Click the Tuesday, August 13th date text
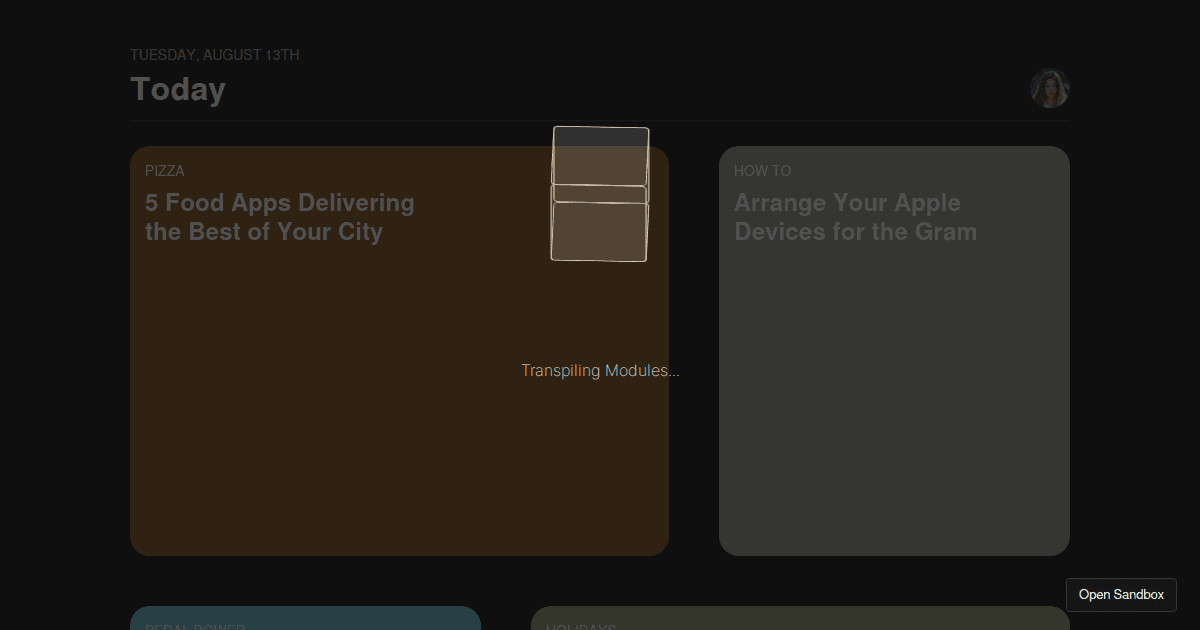 pyautogui.click(x=214, y=55)
